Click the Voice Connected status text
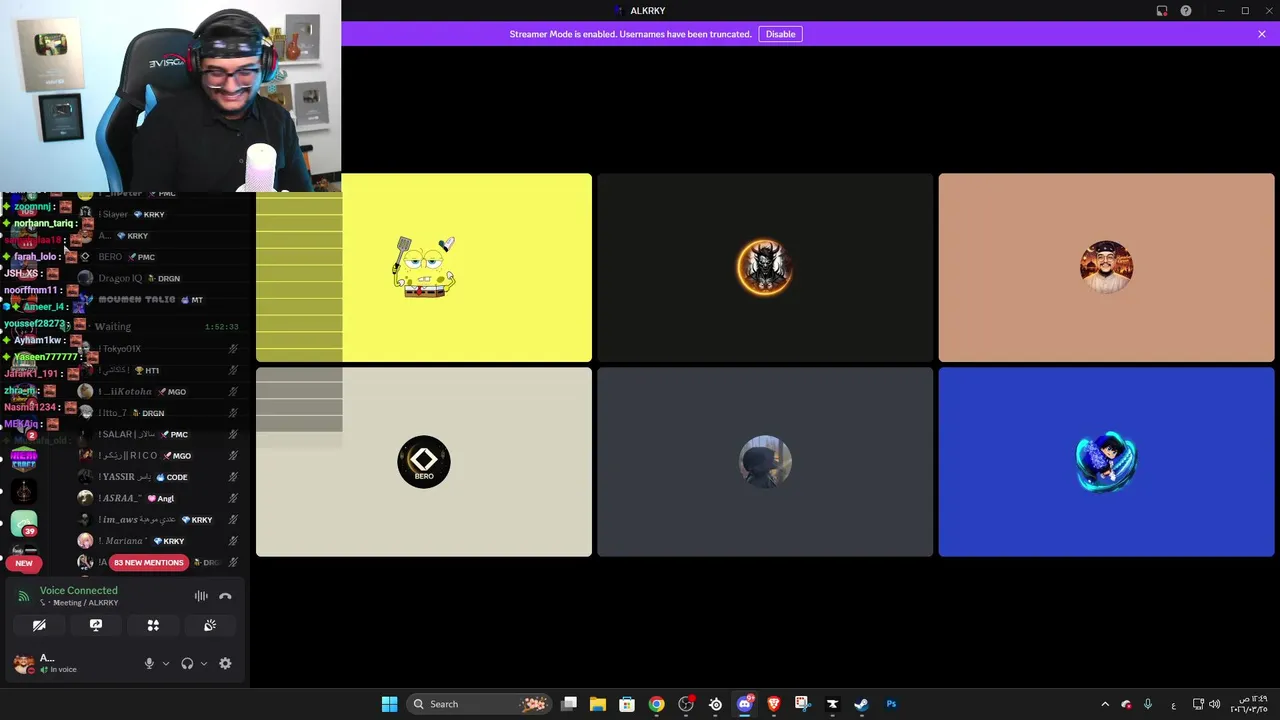This screenshot has height=720, width=1280. 78,590
